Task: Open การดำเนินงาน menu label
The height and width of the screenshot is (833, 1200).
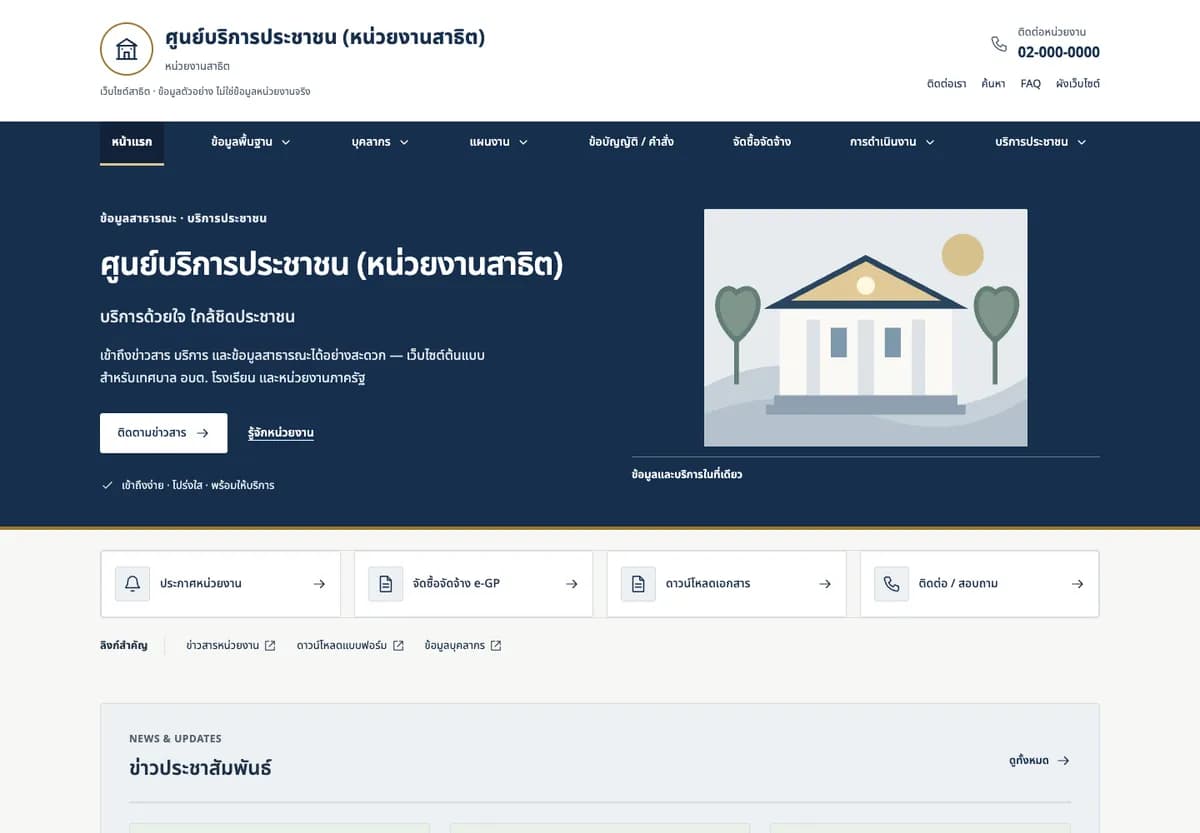Action: pos(883,143)
